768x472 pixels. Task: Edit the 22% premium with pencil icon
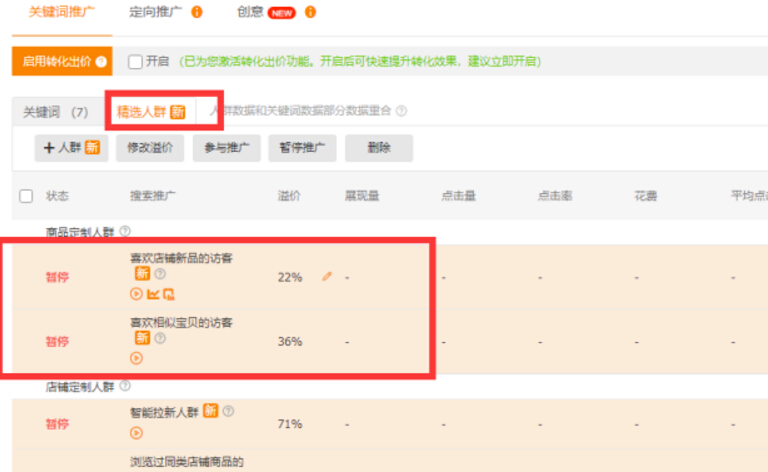pyautogui.click(x=327, y=277)
